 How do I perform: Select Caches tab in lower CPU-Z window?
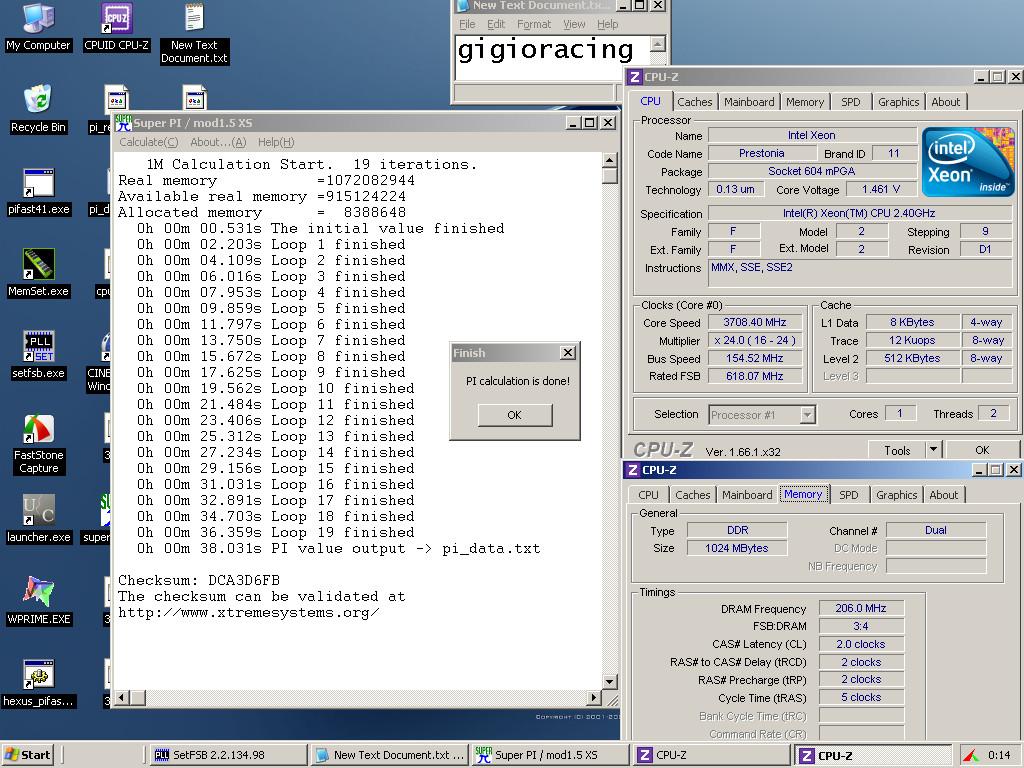click(692, 495)
